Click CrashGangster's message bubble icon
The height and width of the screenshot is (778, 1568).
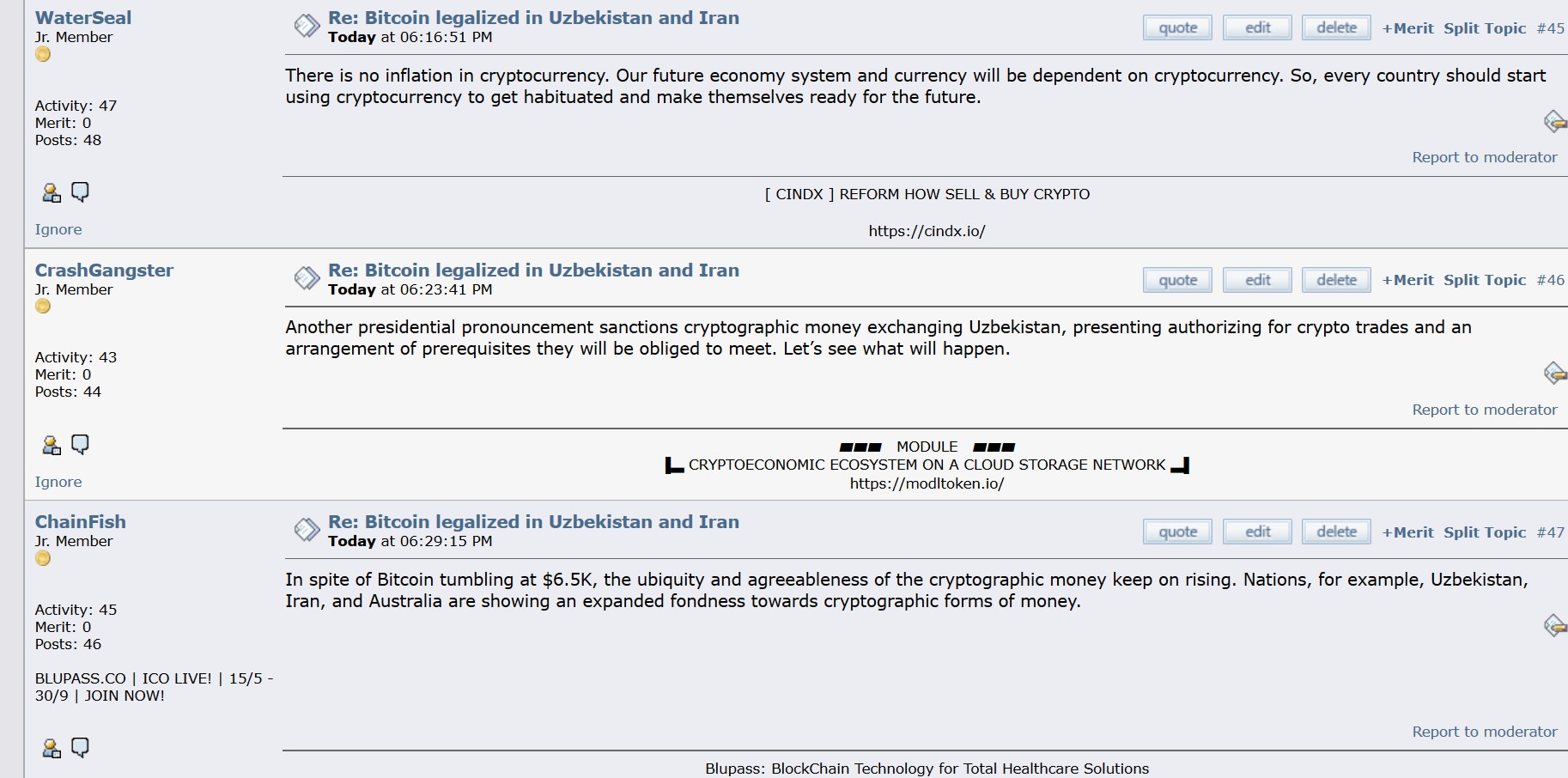pyautogui.click(x=80, y=445)
